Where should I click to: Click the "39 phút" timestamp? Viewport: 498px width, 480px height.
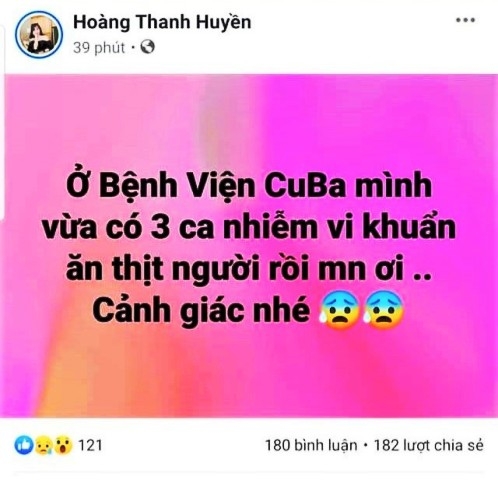[x=99, y=48]
